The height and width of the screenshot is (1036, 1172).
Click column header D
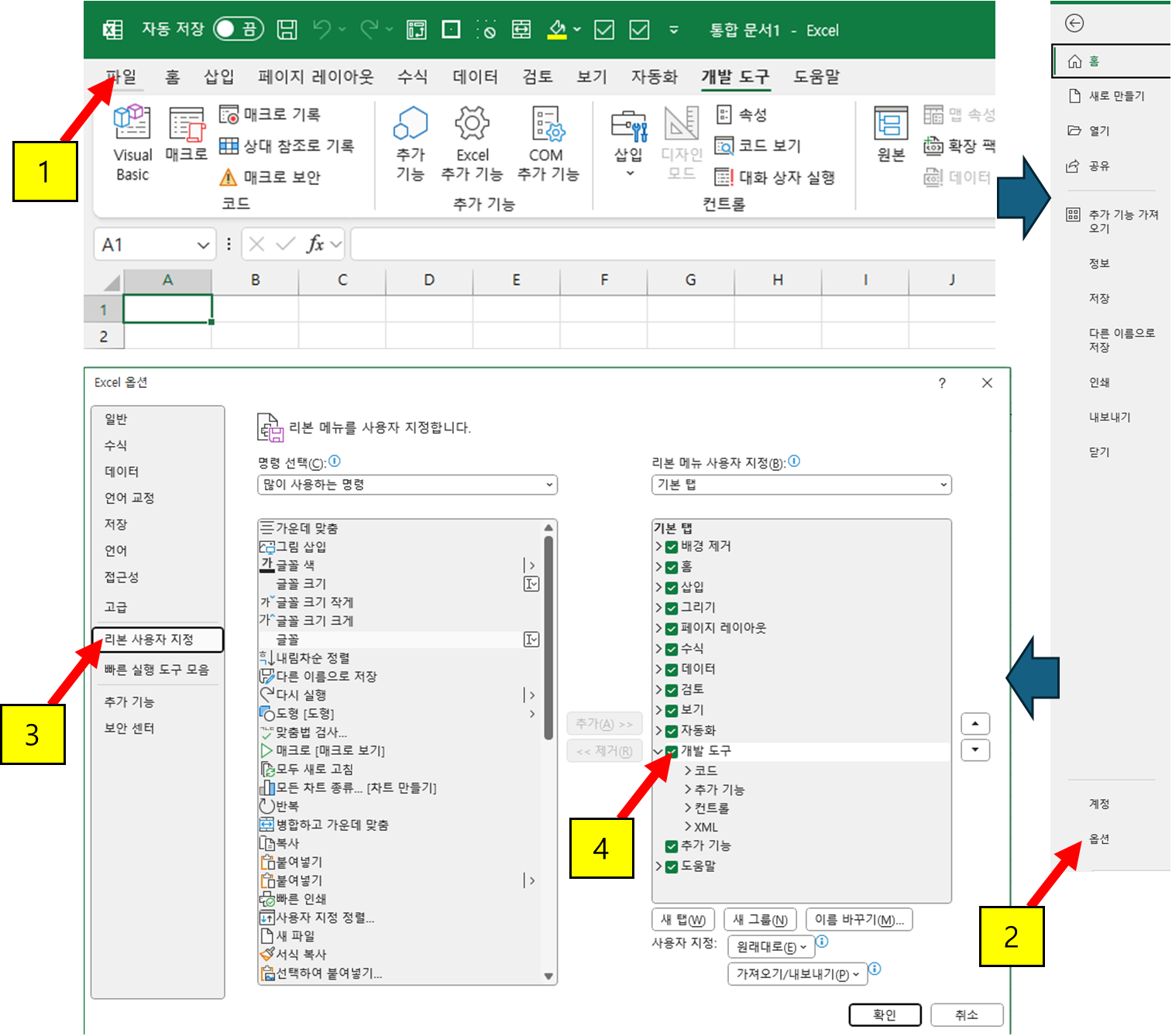[x=429, y=280]
